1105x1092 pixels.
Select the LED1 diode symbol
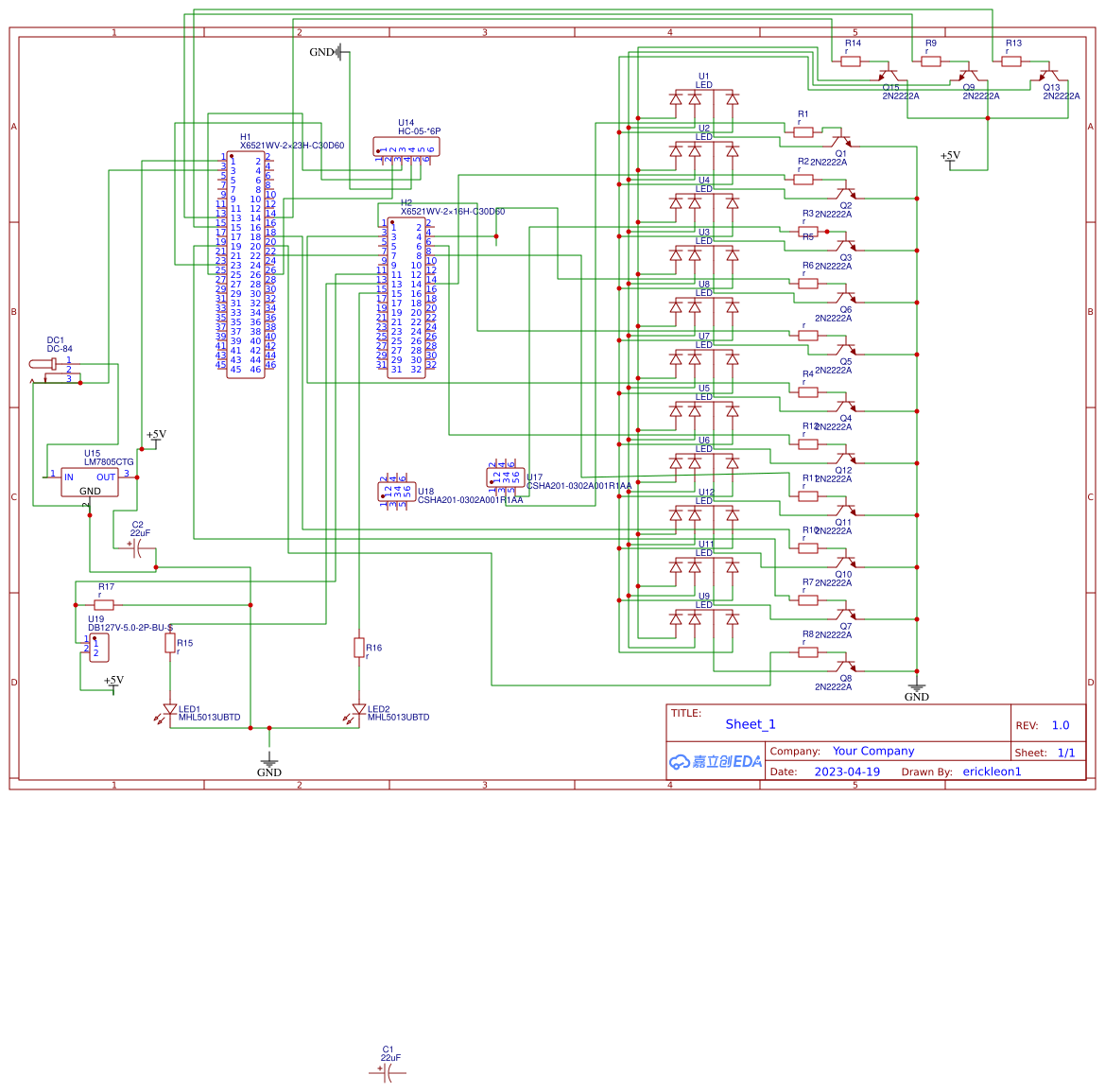(170, 709)
